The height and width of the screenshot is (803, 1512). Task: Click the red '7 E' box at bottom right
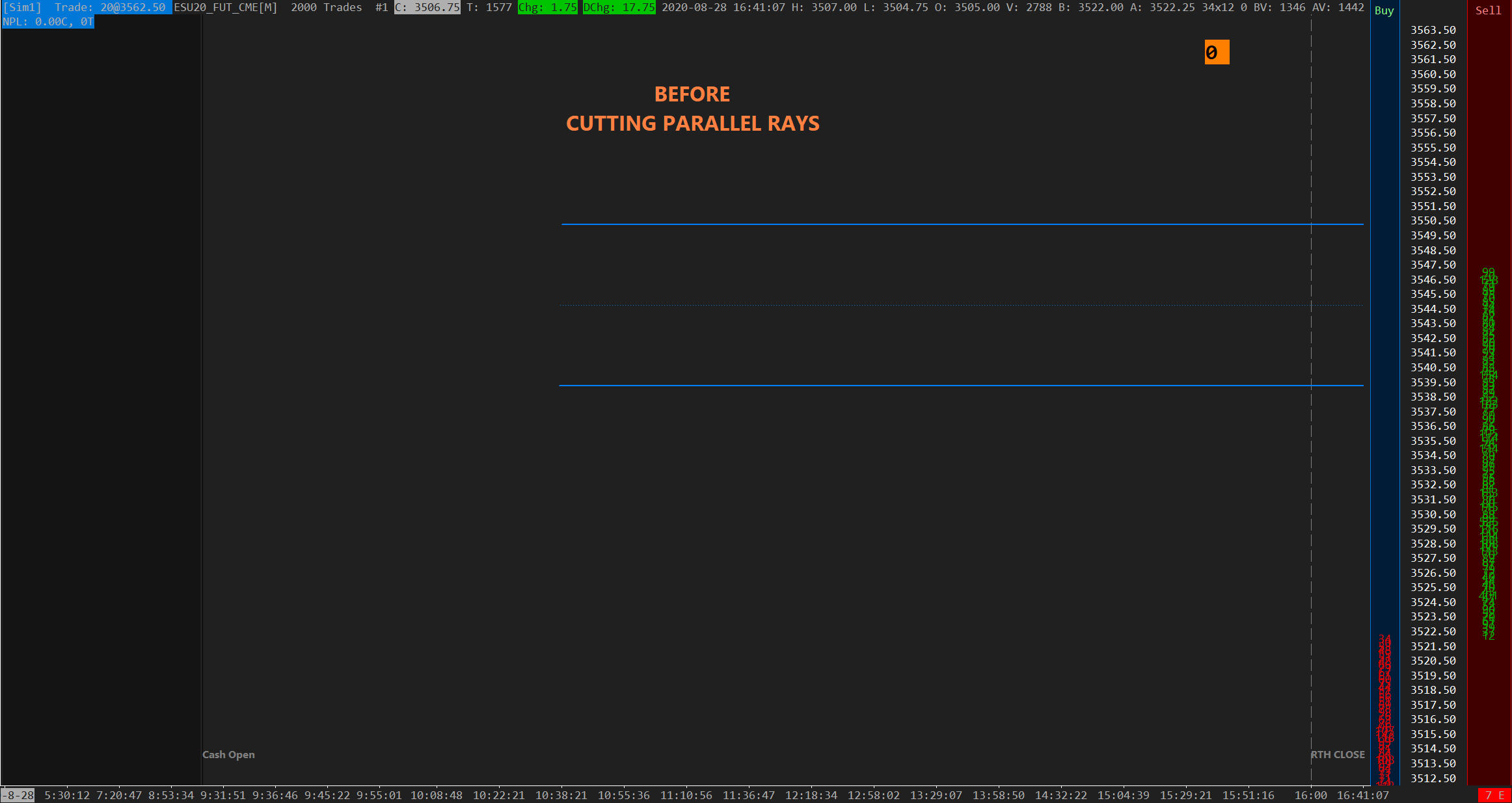(x=1494, y=795)
